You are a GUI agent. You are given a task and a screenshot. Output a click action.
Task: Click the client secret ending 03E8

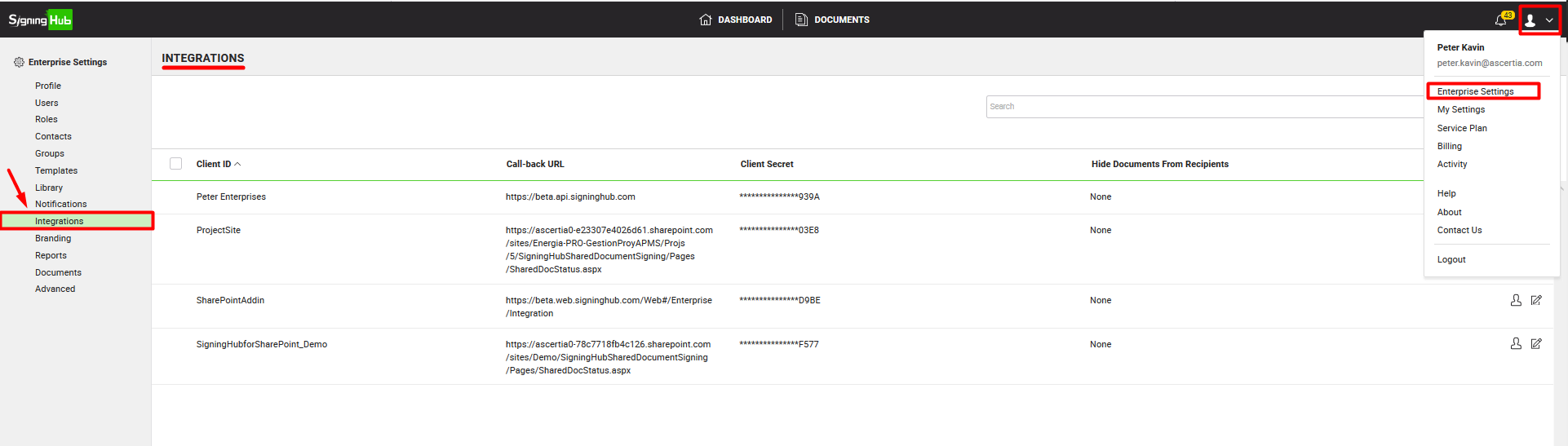[779, 230]
